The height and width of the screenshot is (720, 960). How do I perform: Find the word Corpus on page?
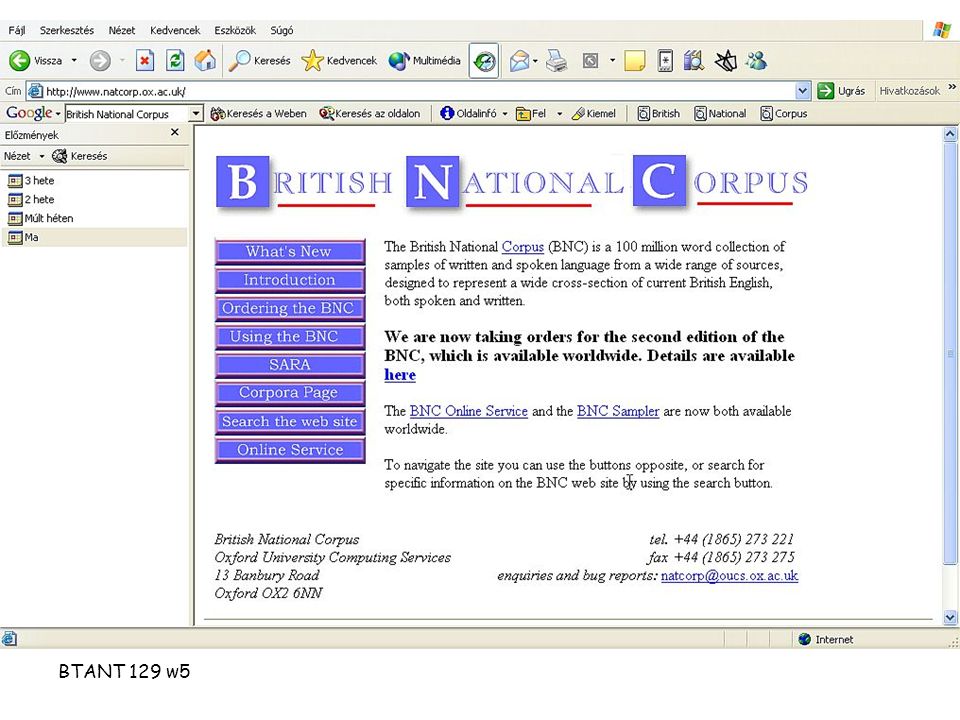784,113
